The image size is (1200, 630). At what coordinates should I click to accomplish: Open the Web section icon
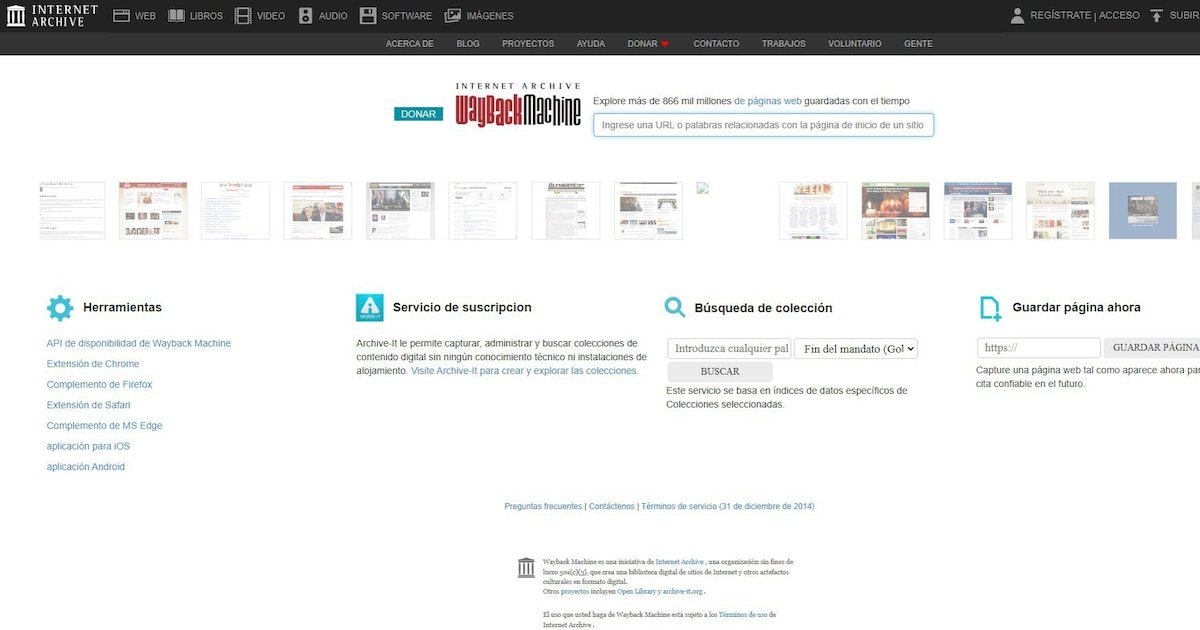[122, 16]
